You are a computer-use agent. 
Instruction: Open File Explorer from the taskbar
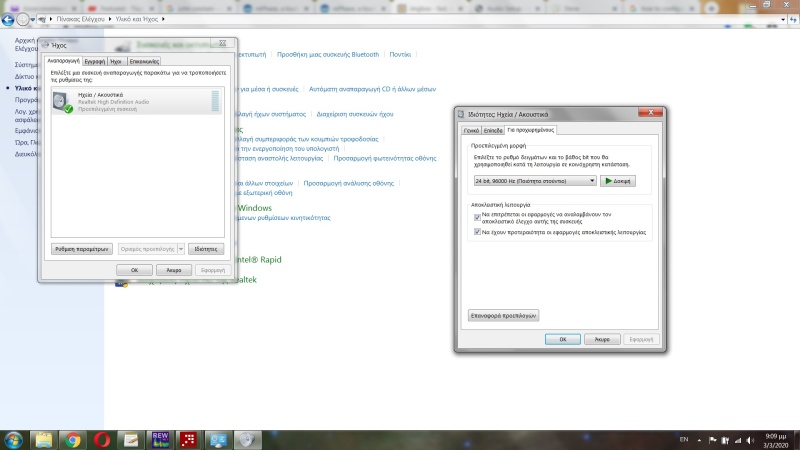point(43,440)
